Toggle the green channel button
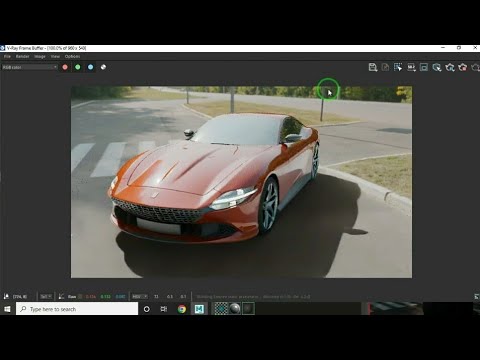Screen dimensions: 480x360 pos(78,67)
